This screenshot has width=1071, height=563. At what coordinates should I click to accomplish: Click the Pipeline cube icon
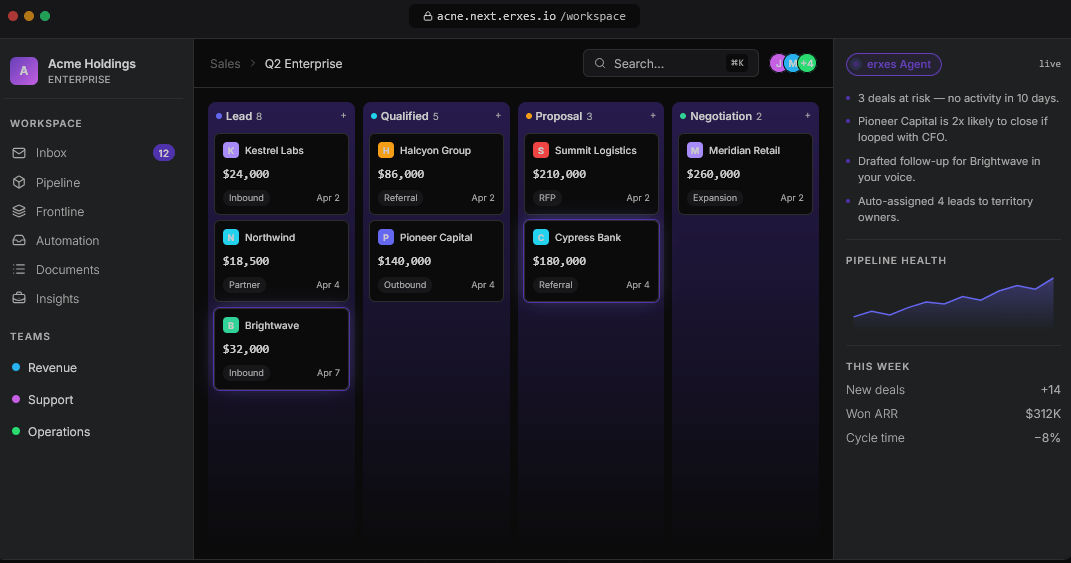pyautogui.click(x=19, y=182)
